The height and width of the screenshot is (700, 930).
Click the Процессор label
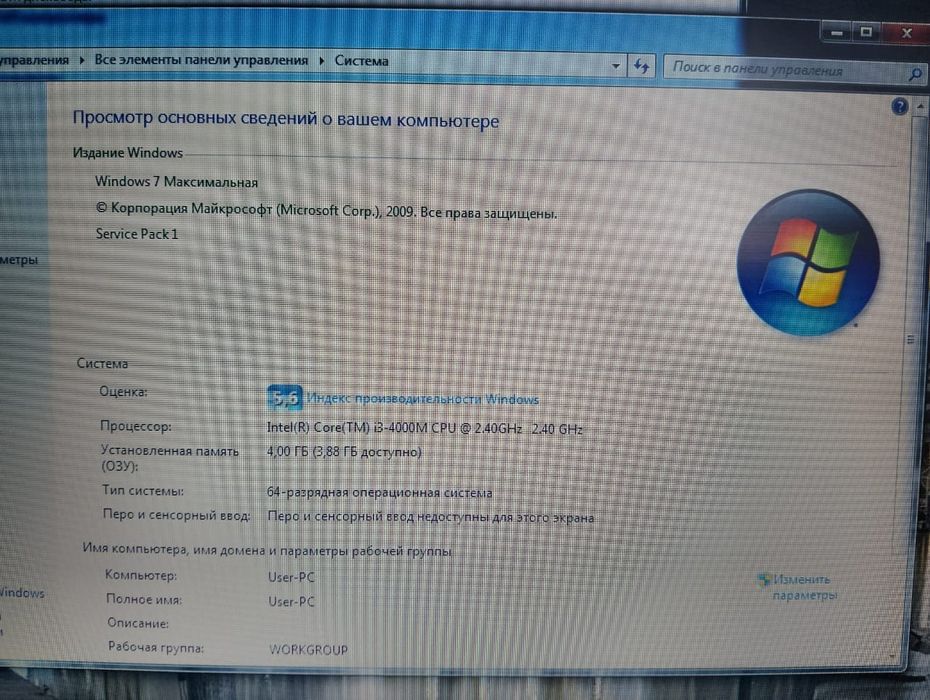point(136,426)
